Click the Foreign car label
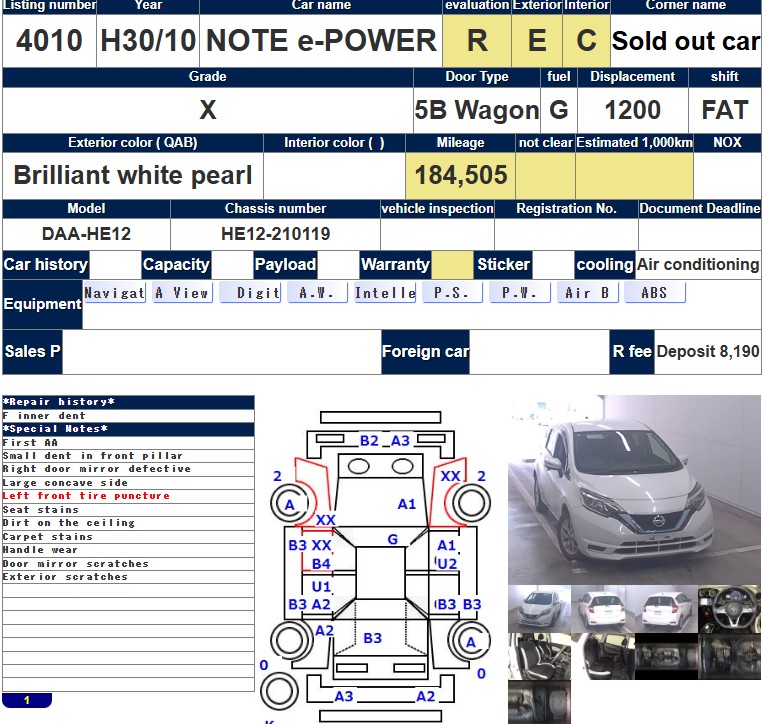Screen dimensions: 762x724 (x=425, y=352)
